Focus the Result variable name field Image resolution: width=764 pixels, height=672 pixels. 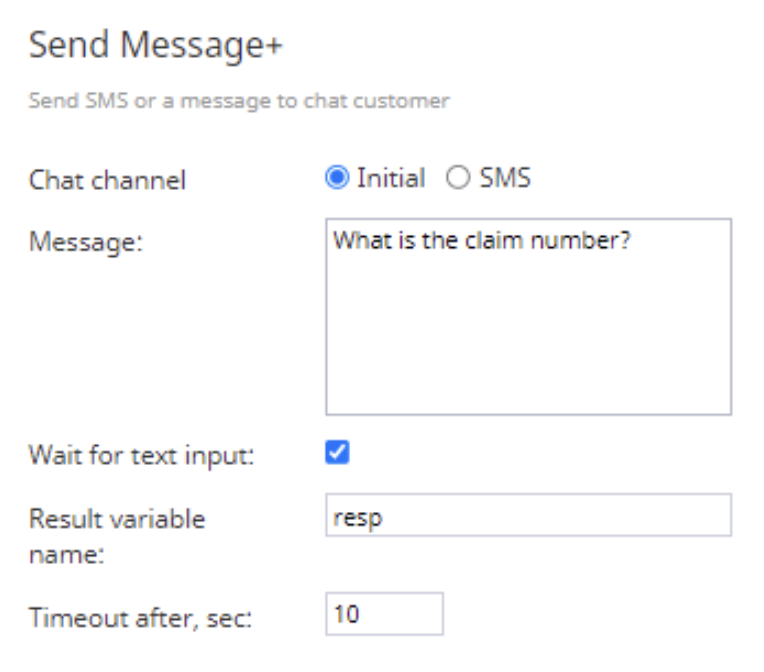pos(529,515)
